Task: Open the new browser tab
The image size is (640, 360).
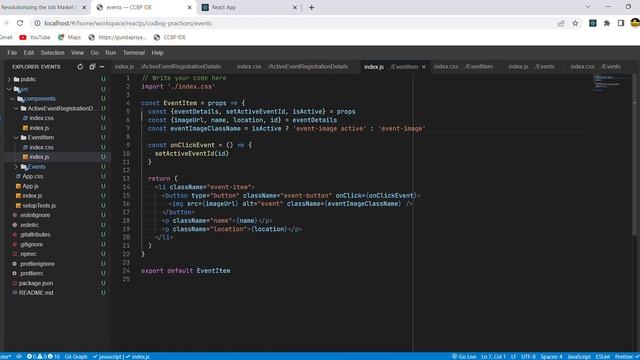Action: point(311,7)
